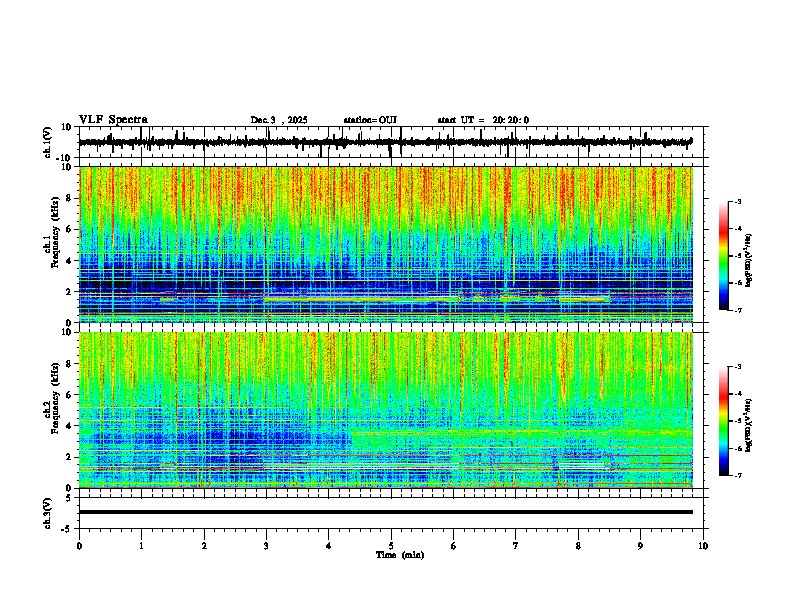Click the ch.2 spectrogram color bar
Screen dimensions: 792x612
click(x=724, y=421)
